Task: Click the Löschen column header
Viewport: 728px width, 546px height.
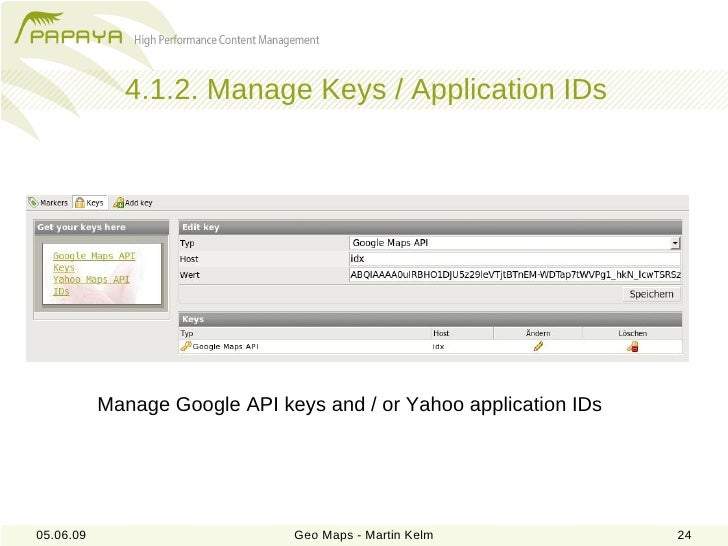Action: click(632, 333)
